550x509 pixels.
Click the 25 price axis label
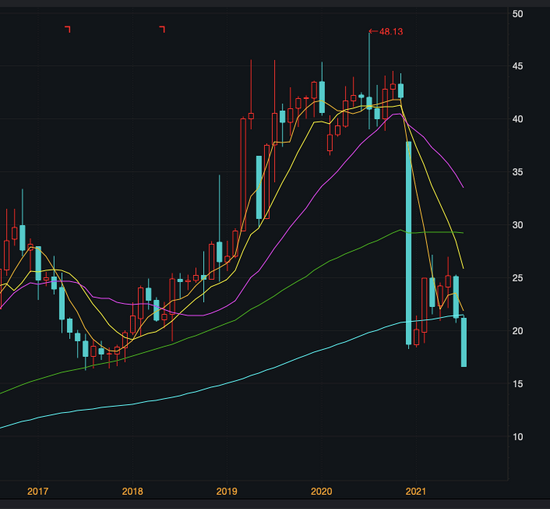(518, 278)
